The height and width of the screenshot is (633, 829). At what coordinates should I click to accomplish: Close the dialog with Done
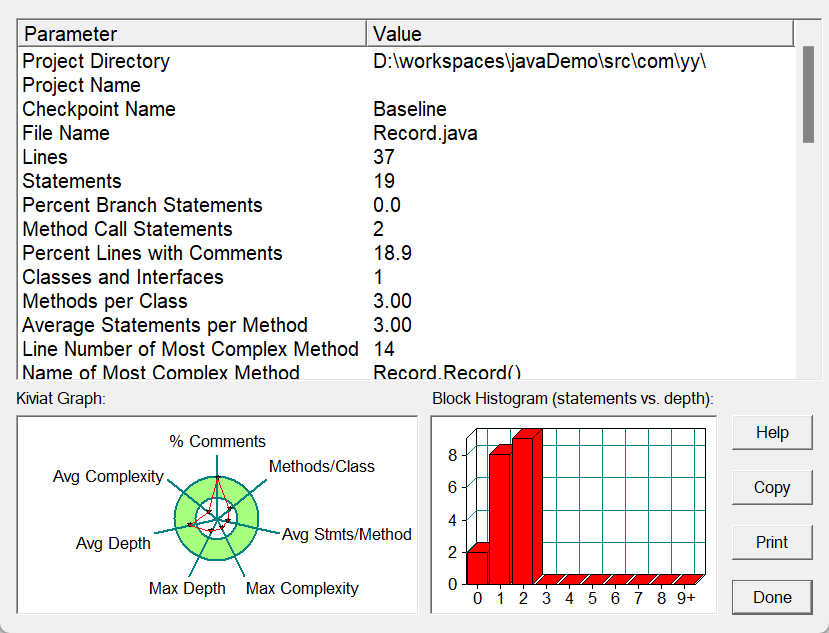tap(772, 598)
